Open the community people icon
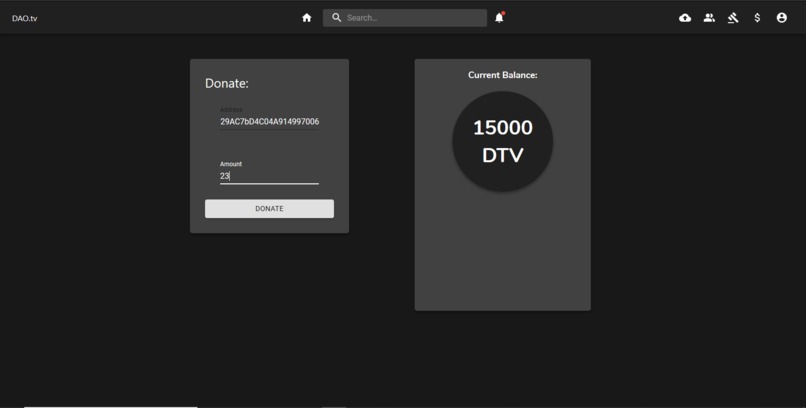 click(709, 18)
